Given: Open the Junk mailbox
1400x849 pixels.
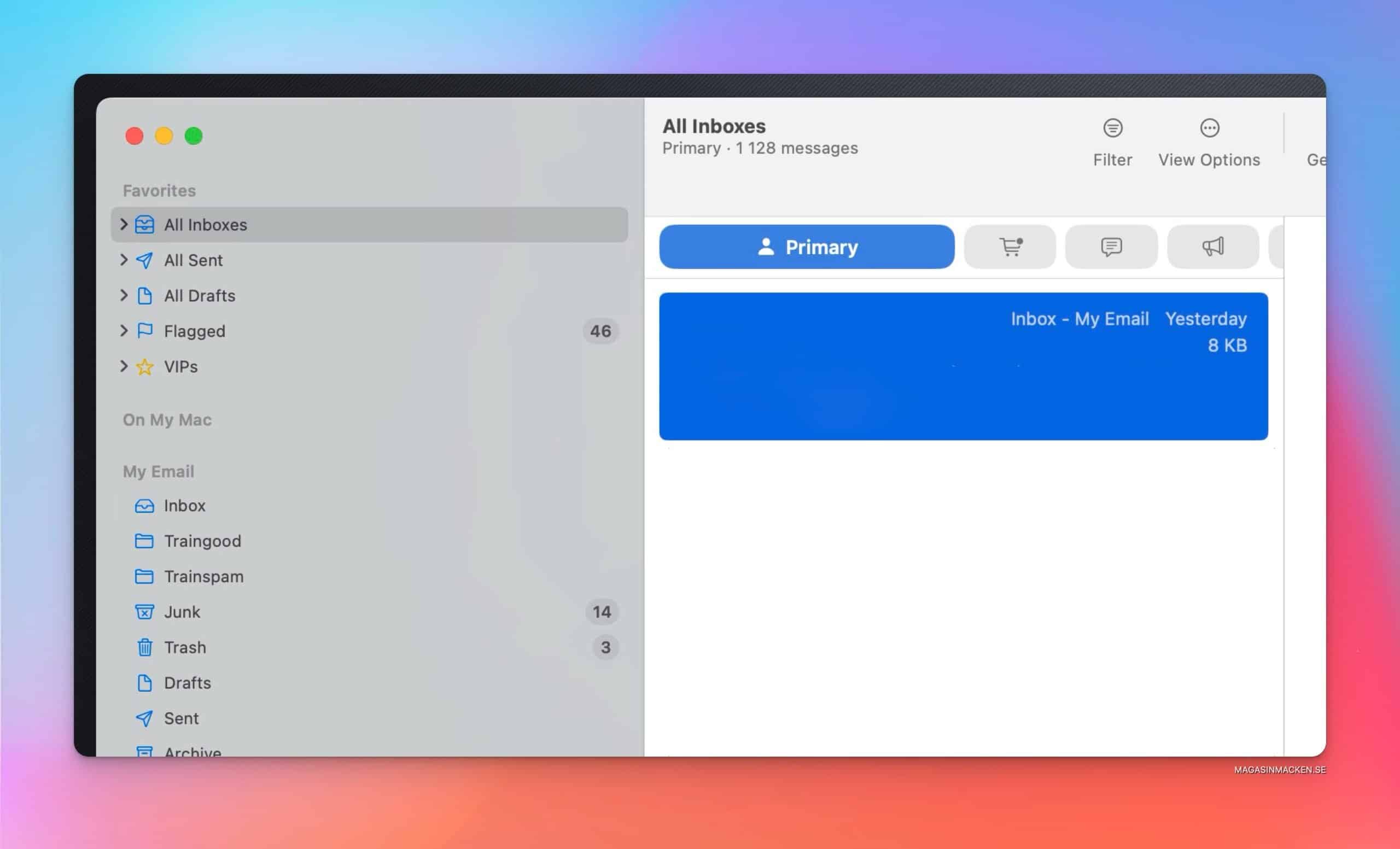Looking at the screenshot, I should pyautogui.click(x=369, y=612).
